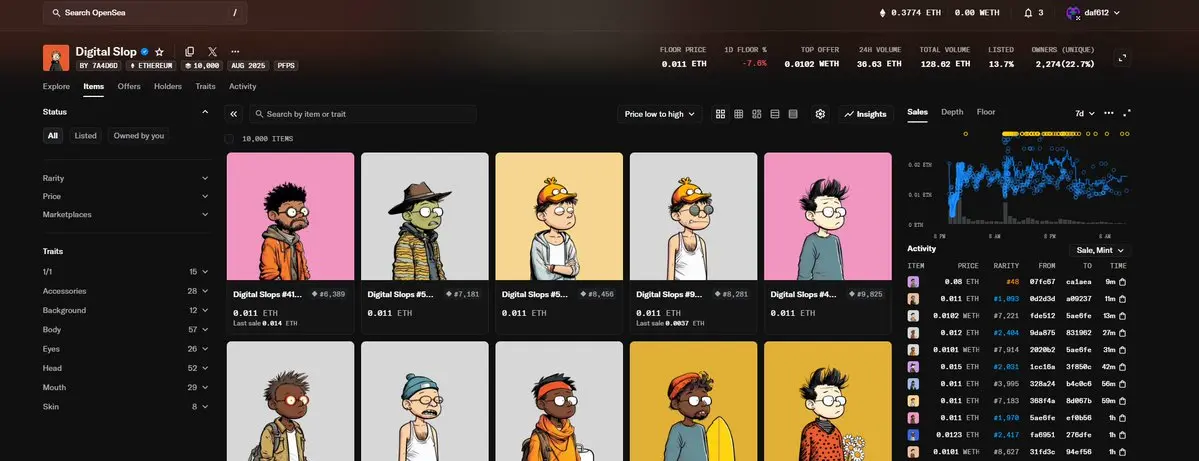Open the NFT card ranked #9,825

click(x=827, y=242)
